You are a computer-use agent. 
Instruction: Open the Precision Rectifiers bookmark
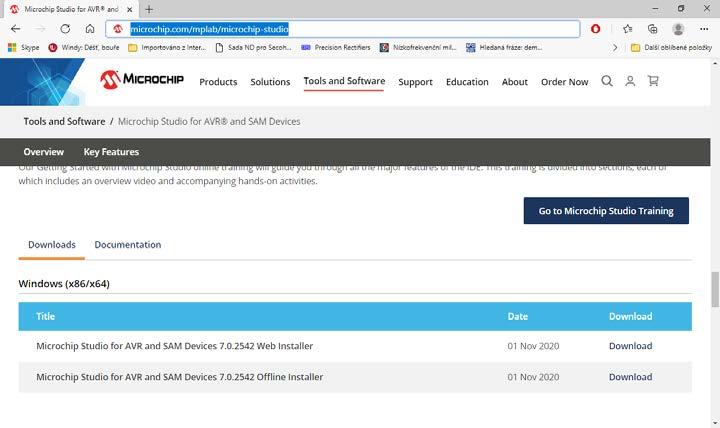[336, 47]
